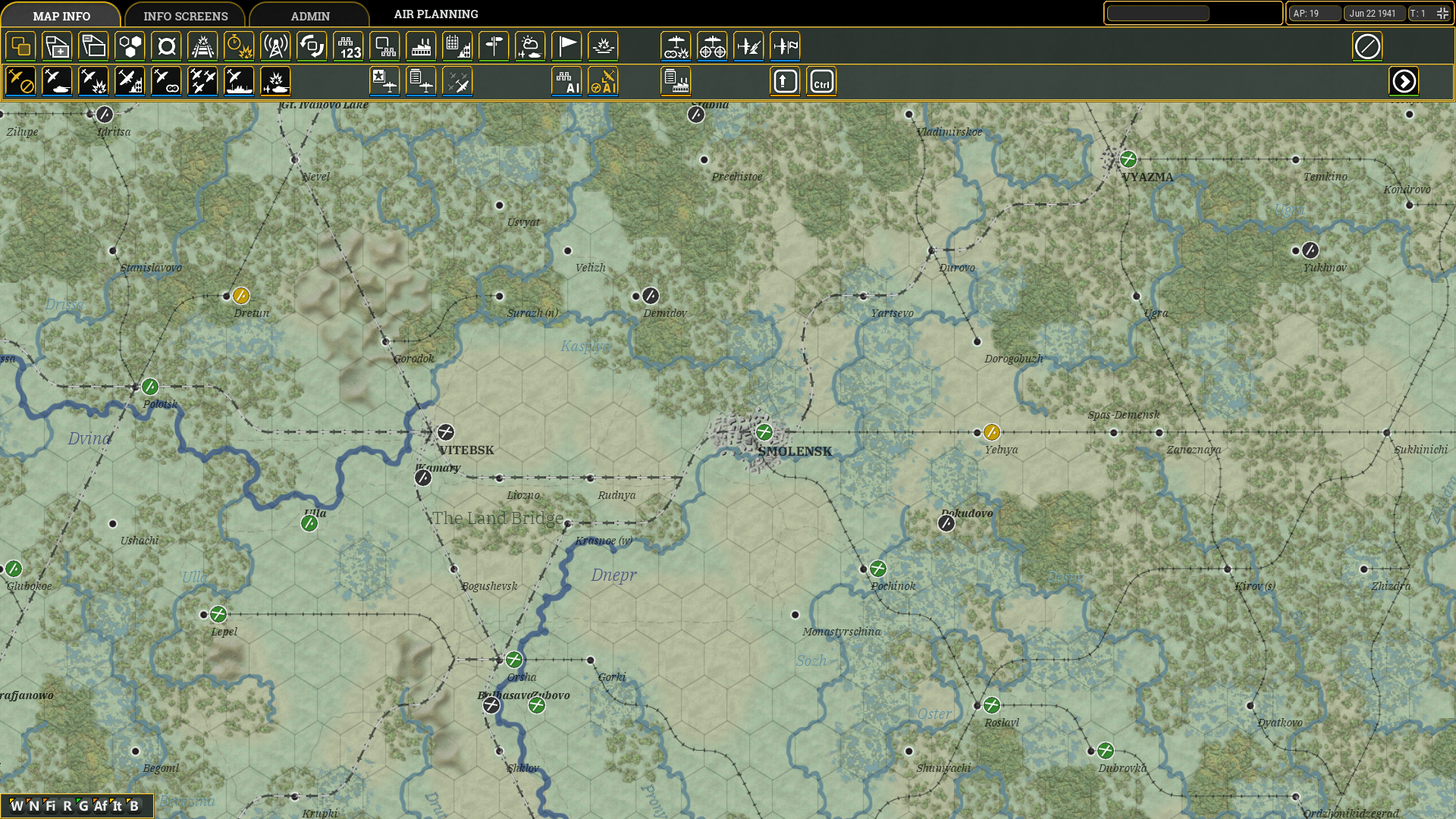This screenshot has height=819, width=1456.
Task: Select the ground attack air mission
Action: tap(93, 81)
